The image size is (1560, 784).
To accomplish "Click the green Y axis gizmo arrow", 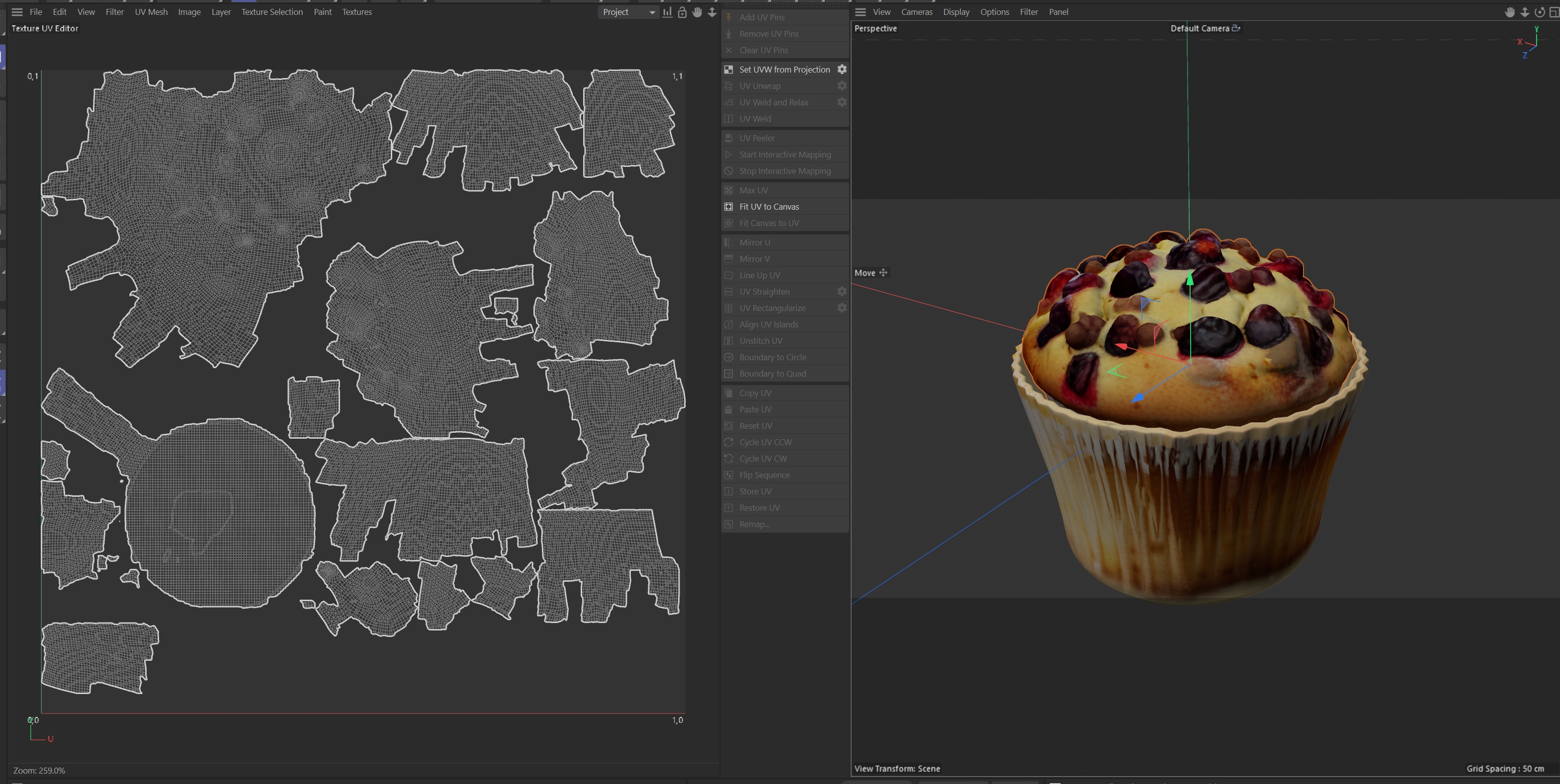I will [x=1189, y=279].
